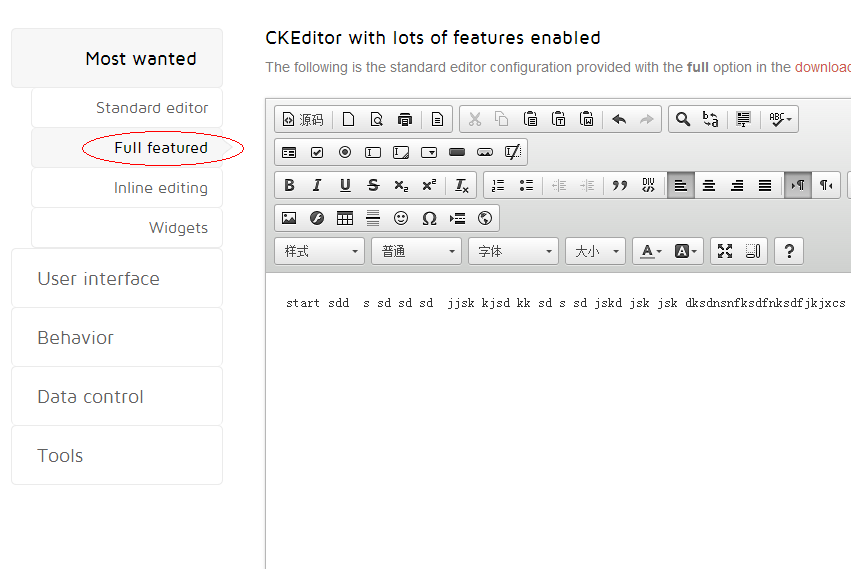Toggle Italic formatting

(317, 185)
